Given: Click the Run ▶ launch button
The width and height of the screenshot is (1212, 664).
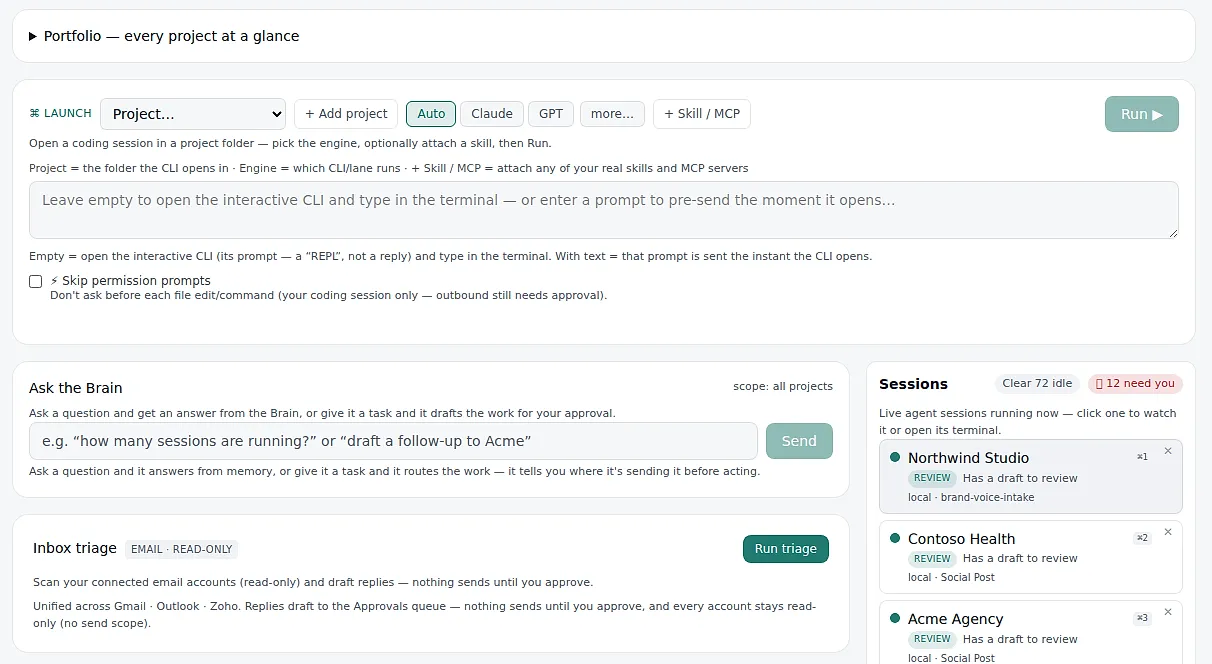Looking at the screenshot, I should [1142, 114].
